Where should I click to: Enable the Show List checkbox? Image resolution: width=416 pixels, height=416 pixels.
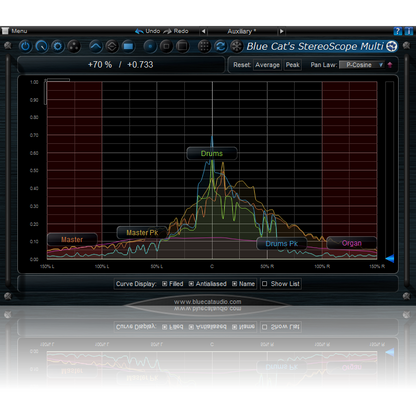click(265, 284)
